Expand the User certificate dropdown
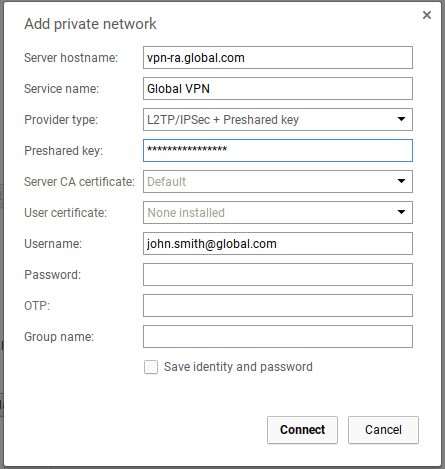 click(278, 212)
